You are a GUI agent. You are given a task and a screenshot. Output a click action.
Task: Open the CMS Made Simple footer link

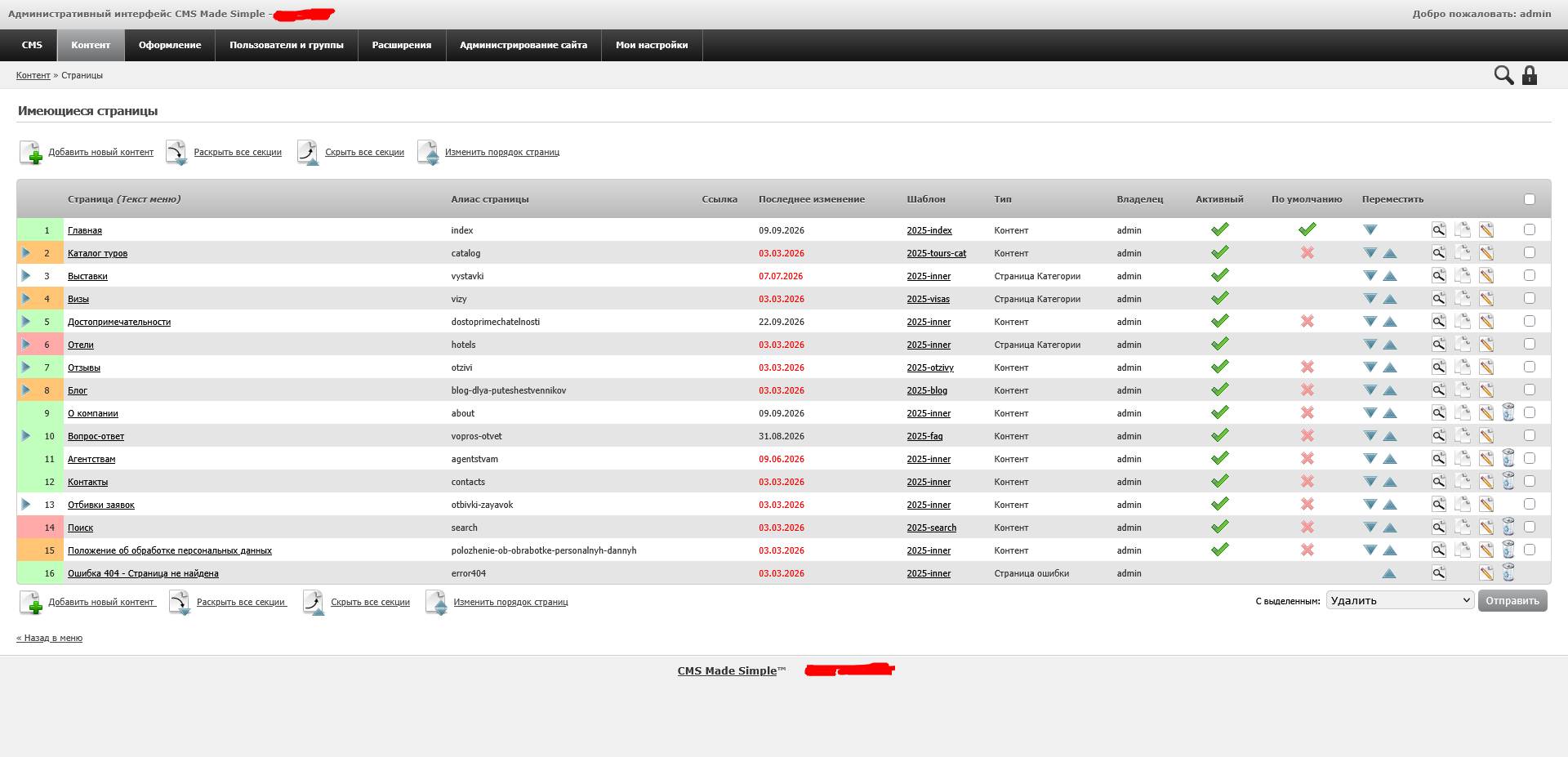click(727, 670)
